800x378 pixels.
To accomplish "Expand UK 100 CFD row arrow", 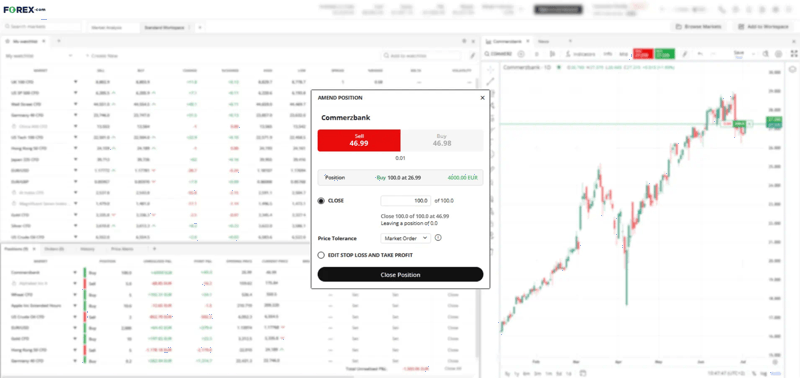I will (76, 82).
